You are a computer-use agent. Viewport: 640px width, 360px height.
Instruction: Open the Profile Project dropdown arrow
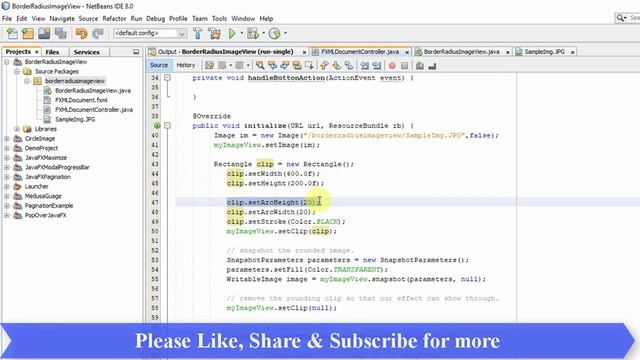[x=285, y=33]
